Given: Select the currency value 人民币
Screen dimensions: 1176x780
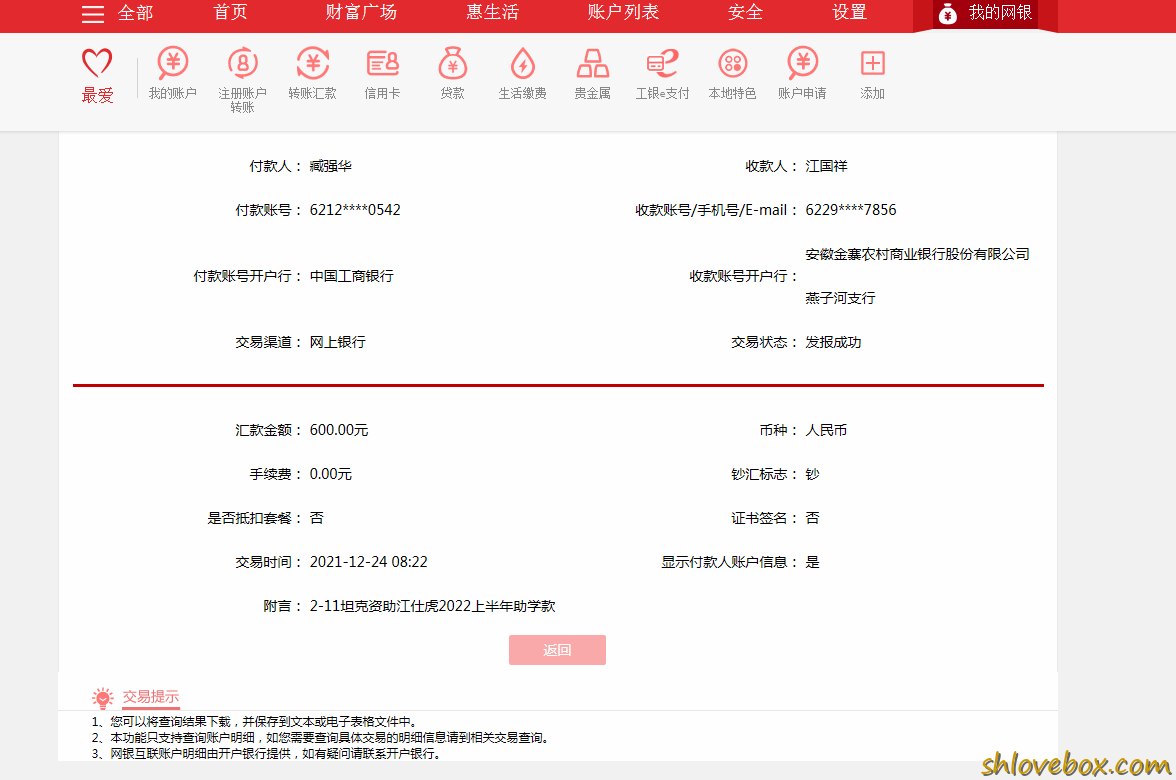Looking at the screenshot, I should [x=826, y=430].
